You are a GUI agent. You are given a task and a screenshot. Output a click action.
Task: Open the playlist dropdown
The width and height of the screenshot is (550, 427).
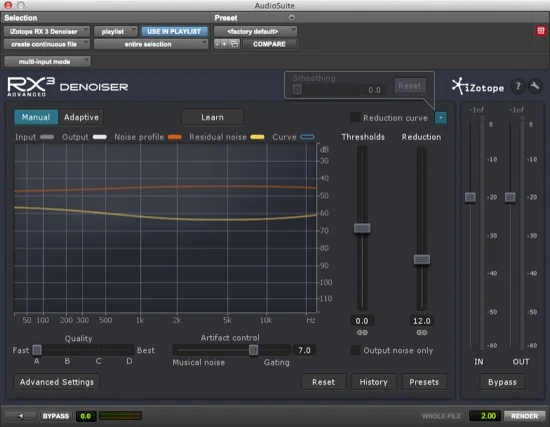coord(115,32)
